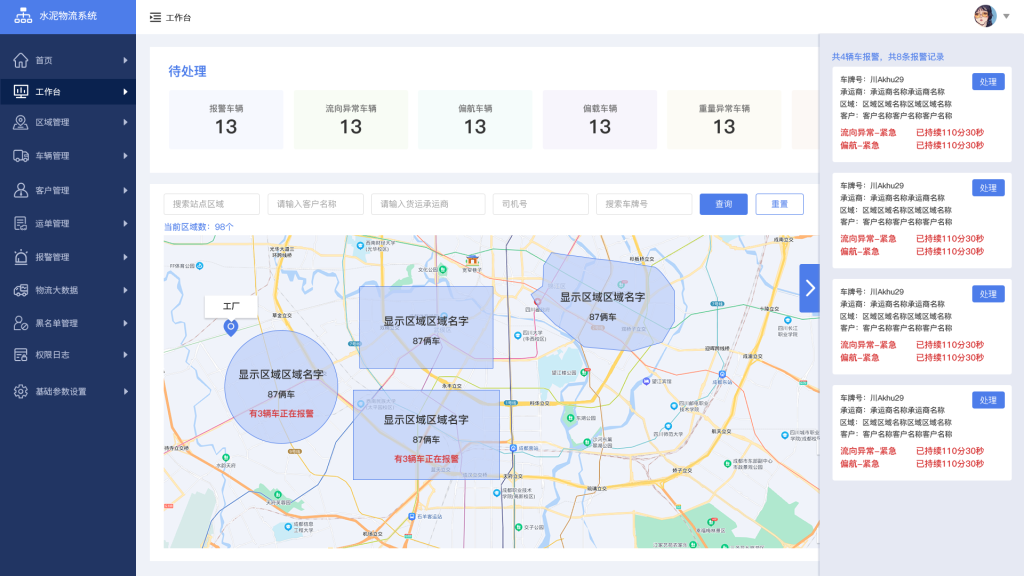Click the blue 查询 button
The height and width of the screenshot is (576, 1024).
[x=724, y=204]
